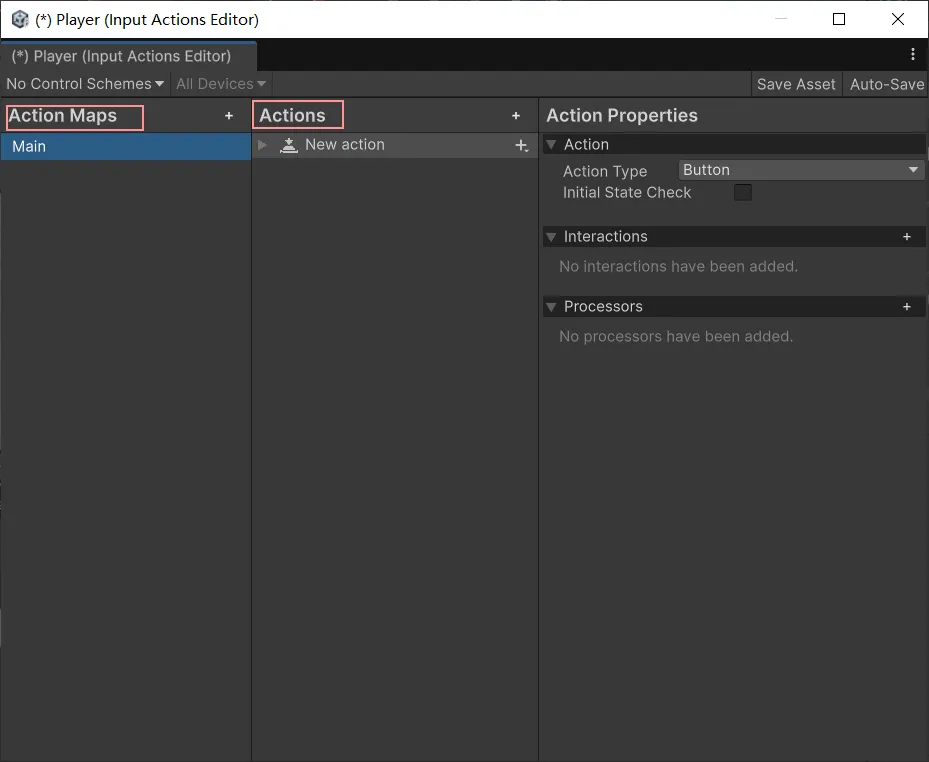Screen dimensions: 929x762
Task: Open the window's three-dot options menu
Action: point(912,54)
